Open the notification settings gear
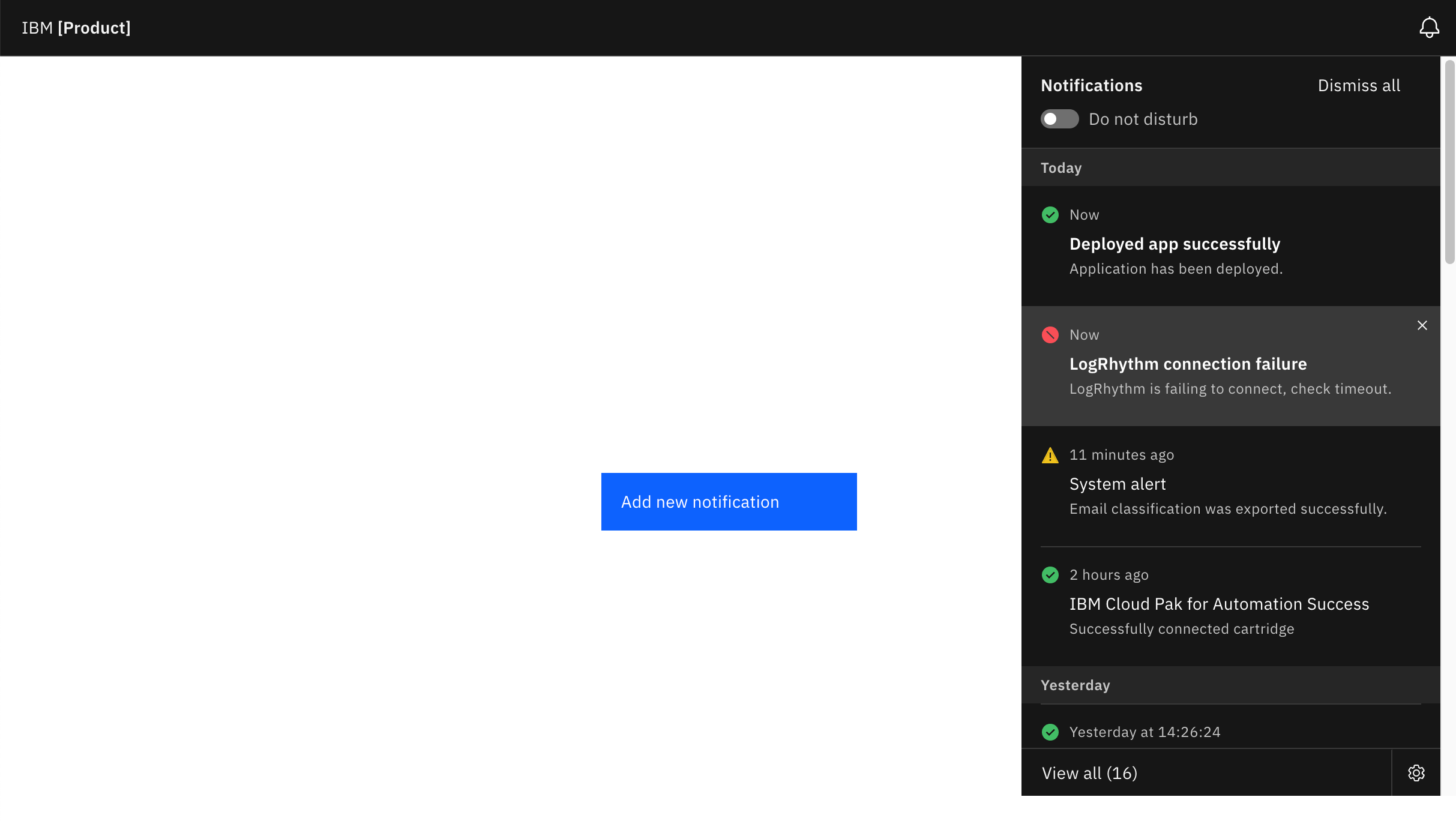 [x=1416, y=773]
